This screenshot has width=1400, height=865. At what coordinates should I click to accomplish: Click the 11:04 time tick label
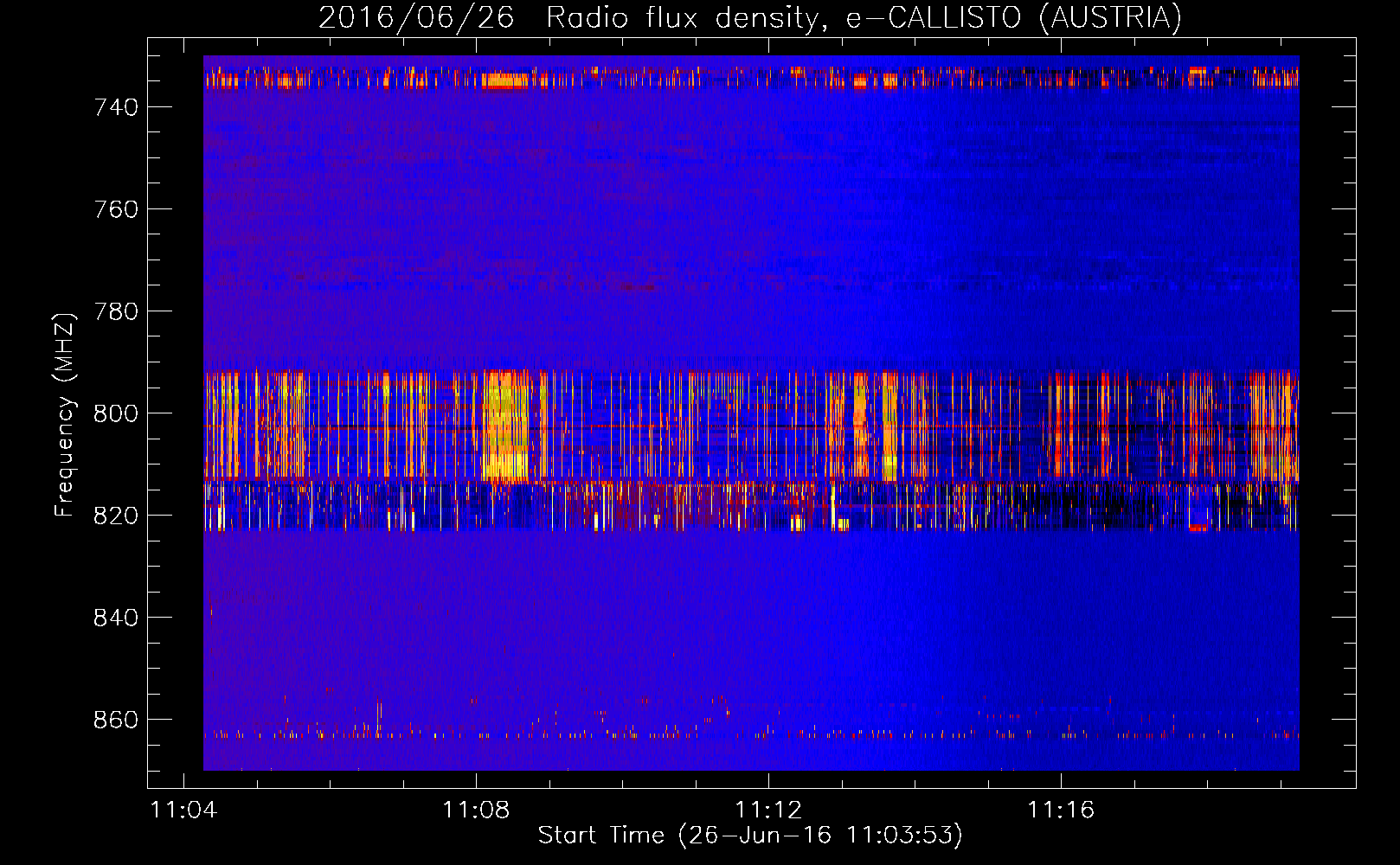coord(183,810)
